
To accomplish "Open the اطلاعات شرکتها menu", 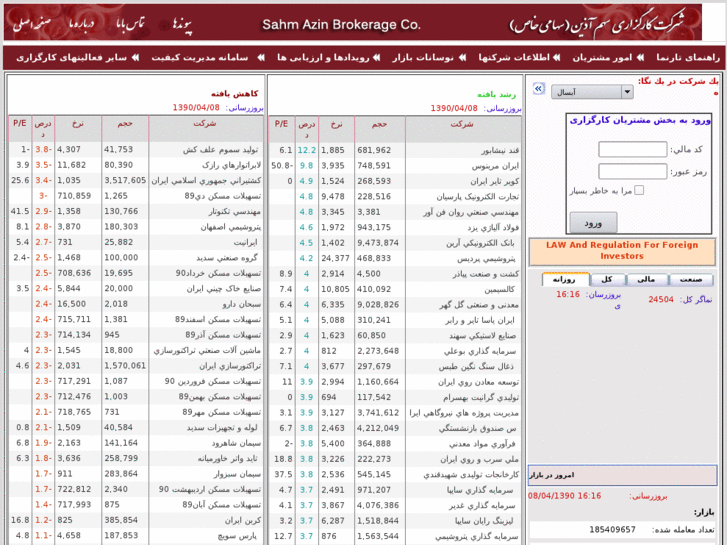I will click(514, 58).
